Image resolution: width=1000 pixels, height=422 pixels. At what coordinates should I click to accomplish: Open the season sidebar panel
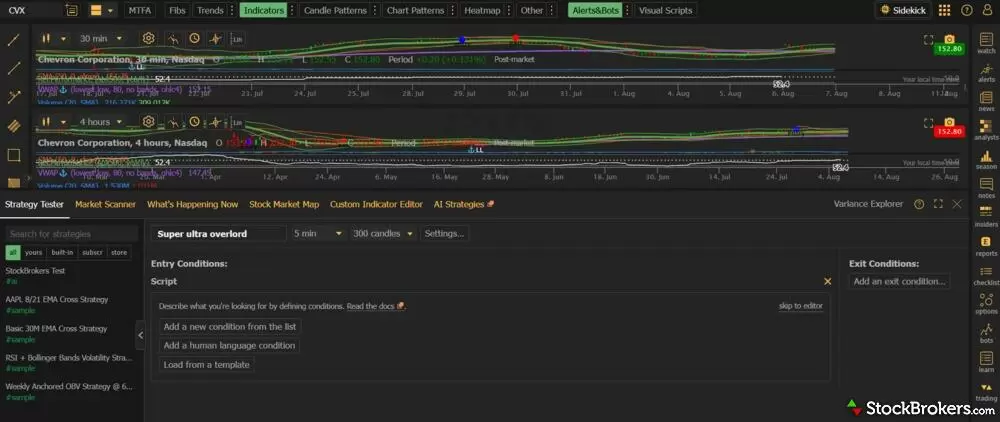click(986, 159)
